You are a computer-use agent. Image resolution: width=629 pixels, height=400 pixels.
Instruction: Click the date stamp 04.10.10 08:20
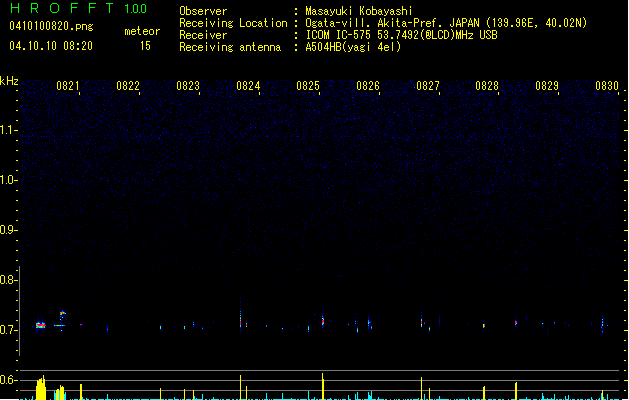51,46
